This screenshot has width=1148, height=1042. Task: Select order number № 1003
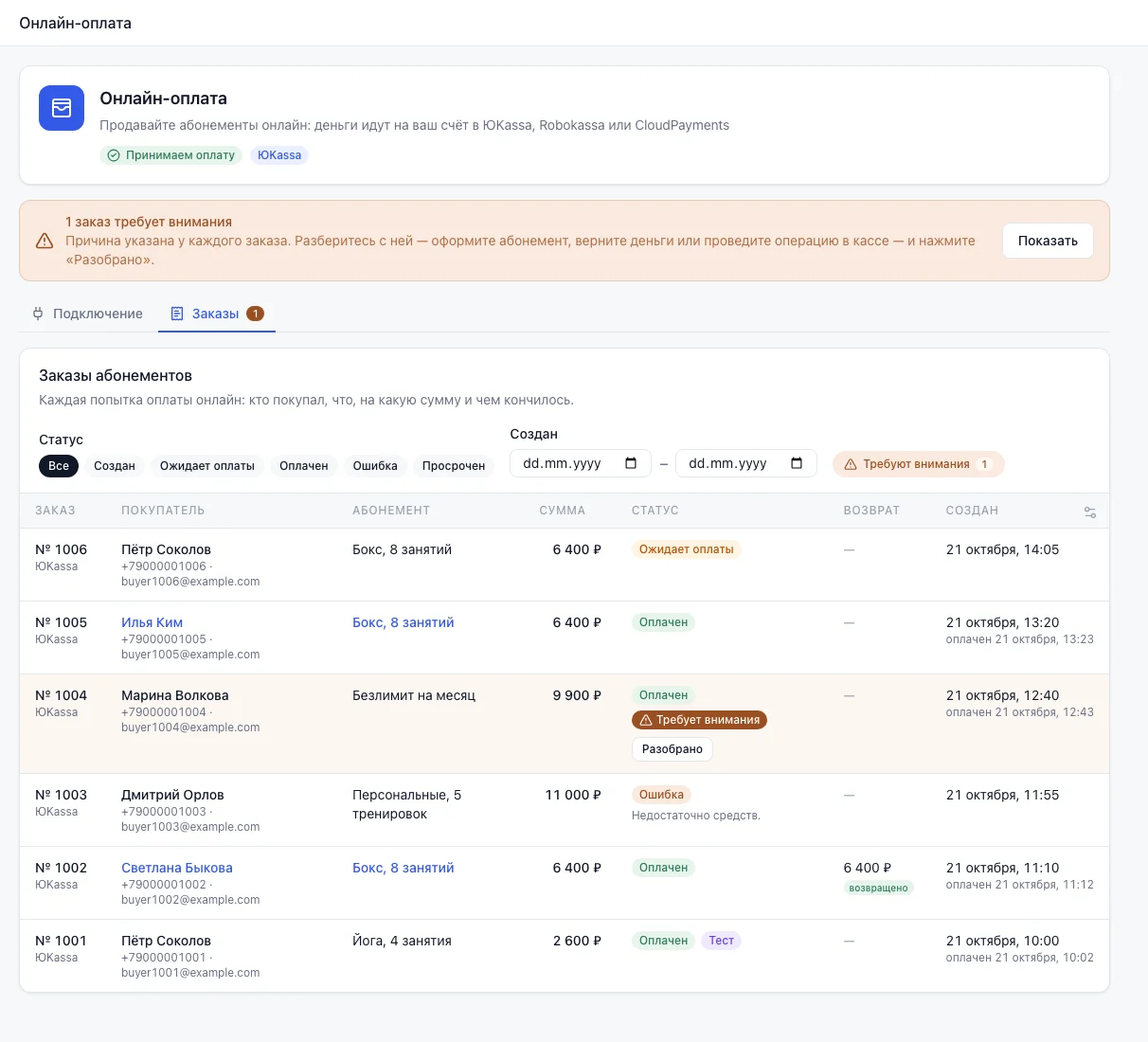(61, 795)
